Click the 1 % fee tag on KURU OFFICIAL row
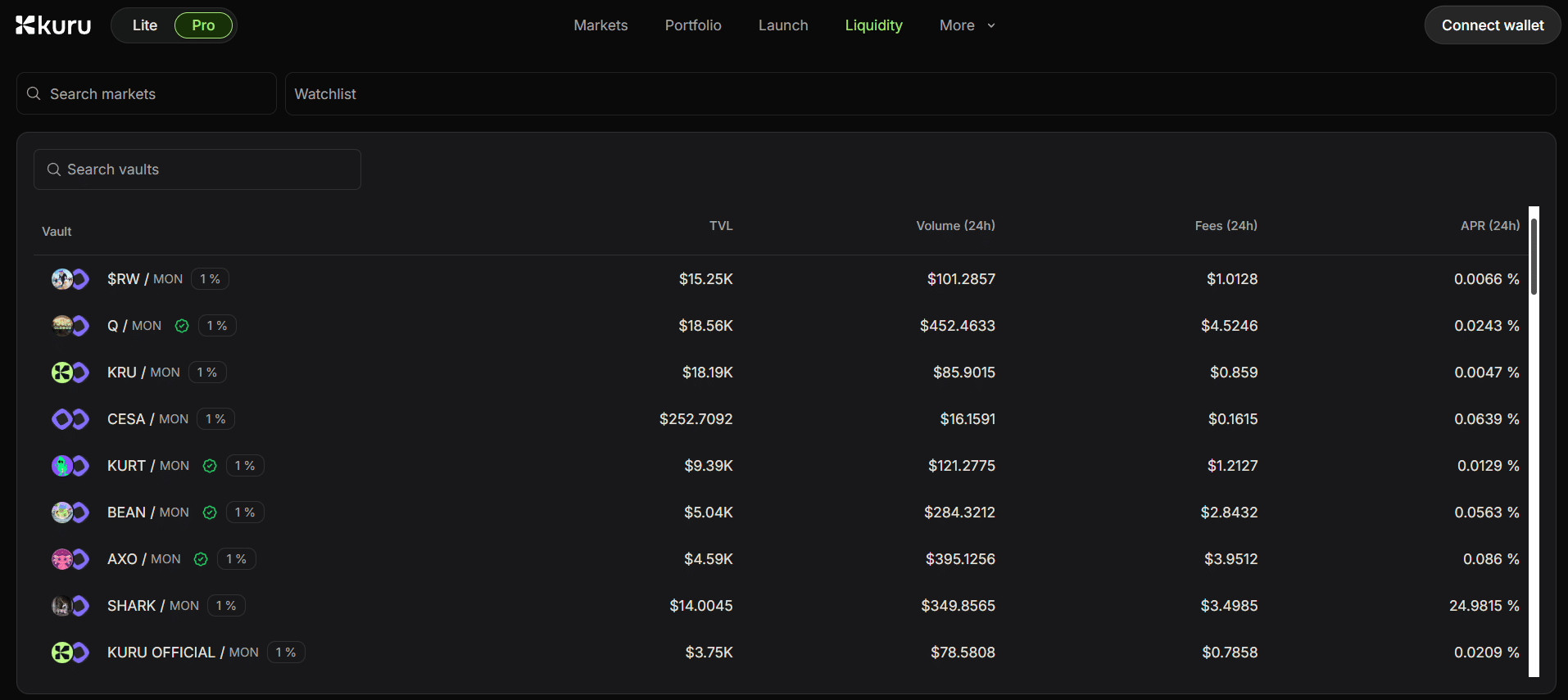 pos(286,653)
